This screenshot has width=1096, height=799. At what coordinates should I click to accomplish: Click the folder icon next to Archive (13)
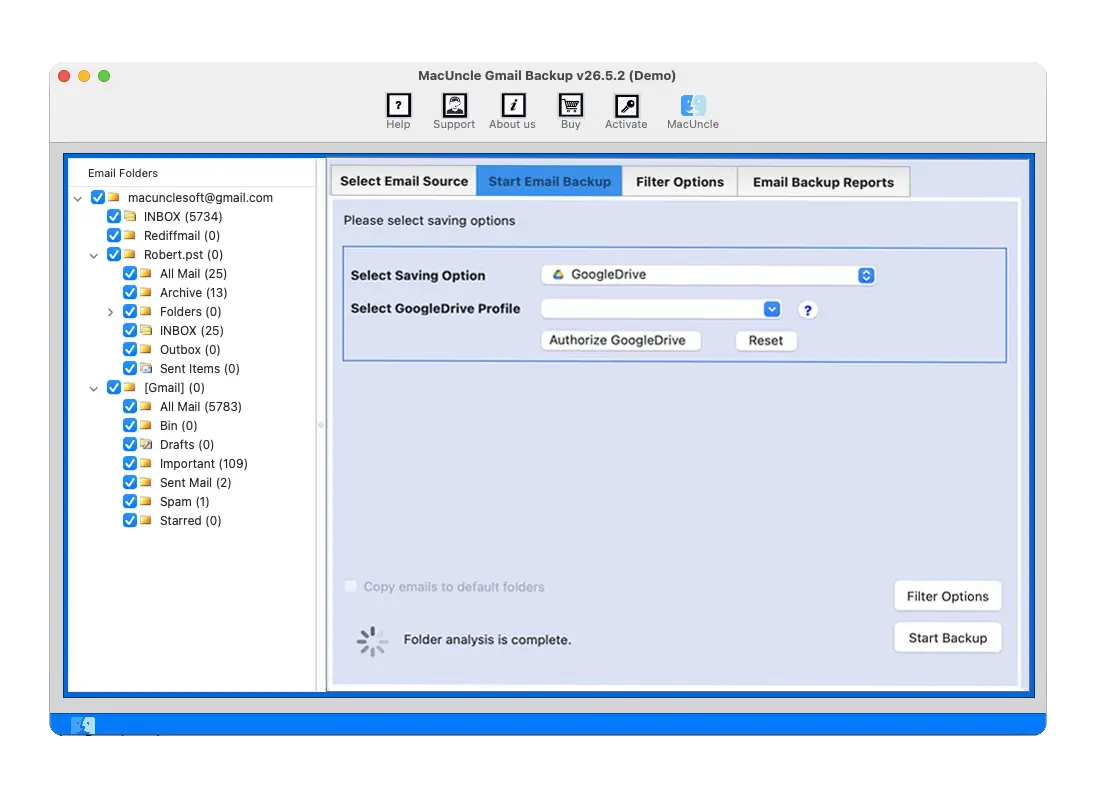(x=146, y=292)
